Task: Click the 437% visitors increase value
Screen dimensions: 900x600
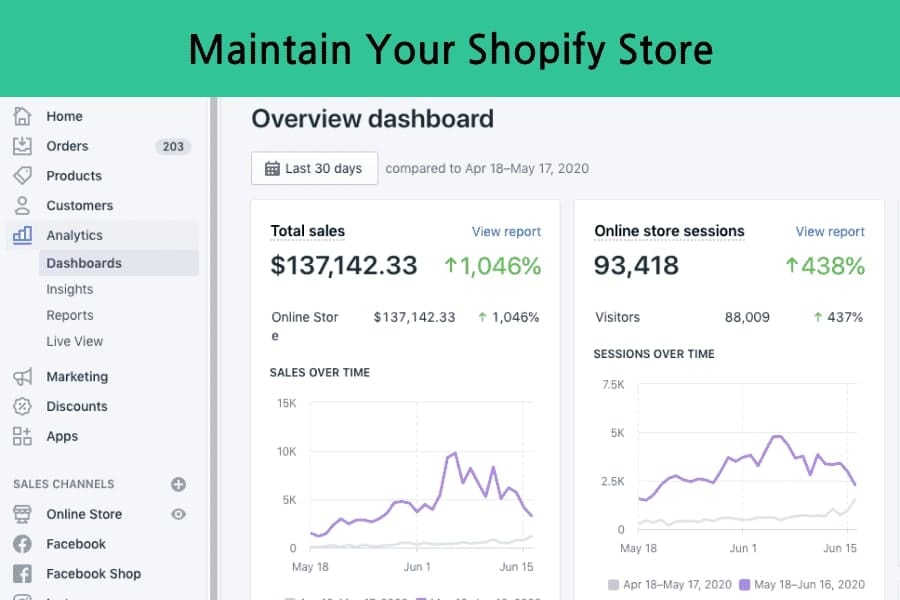Action: tap(839, 317)
